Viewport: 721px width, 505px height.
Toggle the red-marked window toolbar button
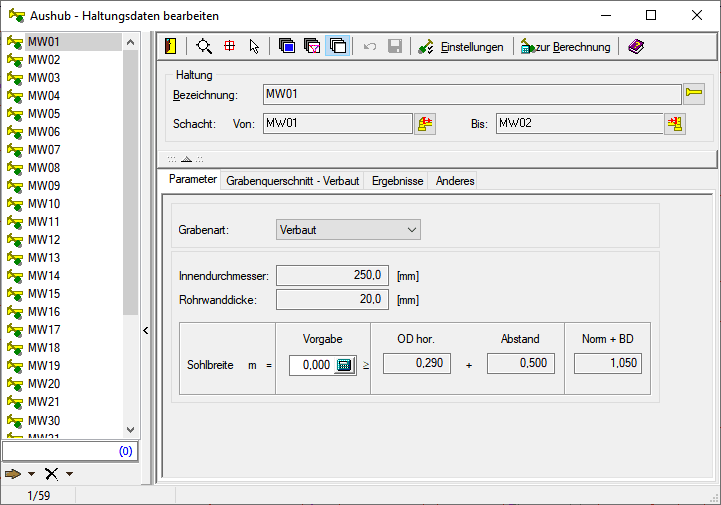tap(312, 46)
